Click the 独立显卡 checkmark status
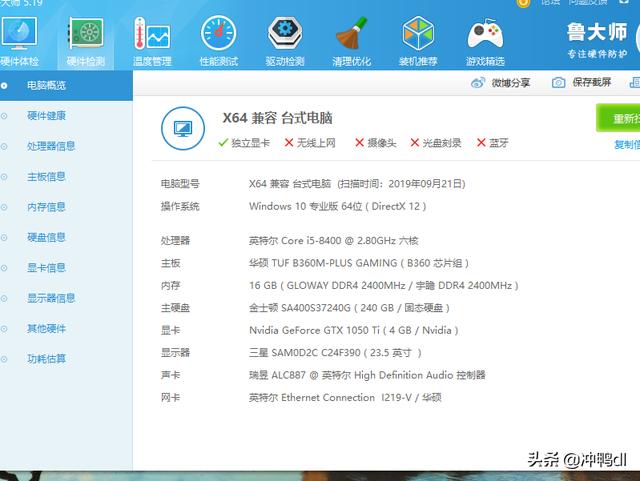Screen dimensions: 640x481 (244, 143)
